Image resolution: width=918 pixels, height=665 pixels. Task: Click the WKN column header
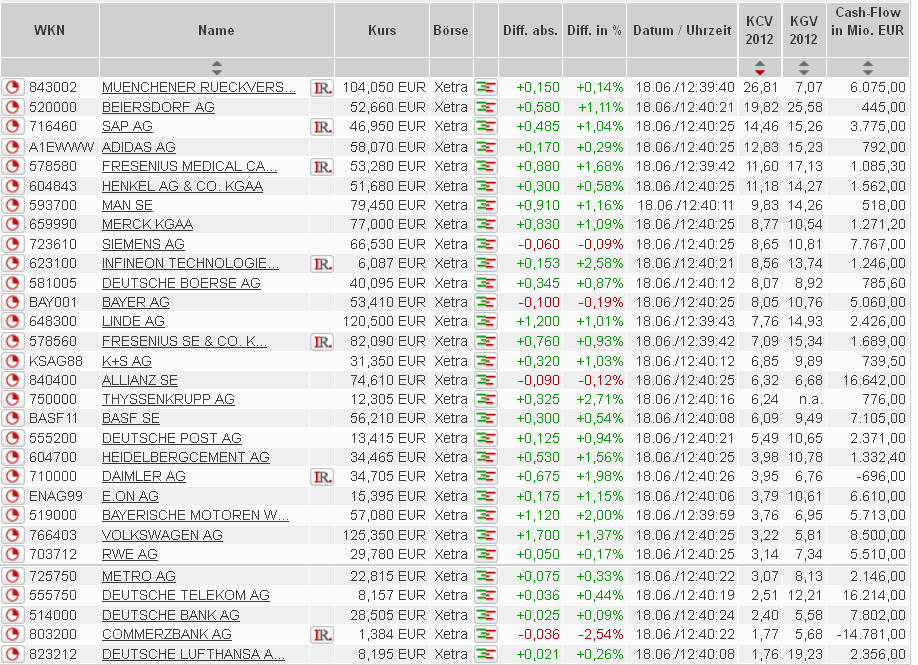(x=50, y=30)
